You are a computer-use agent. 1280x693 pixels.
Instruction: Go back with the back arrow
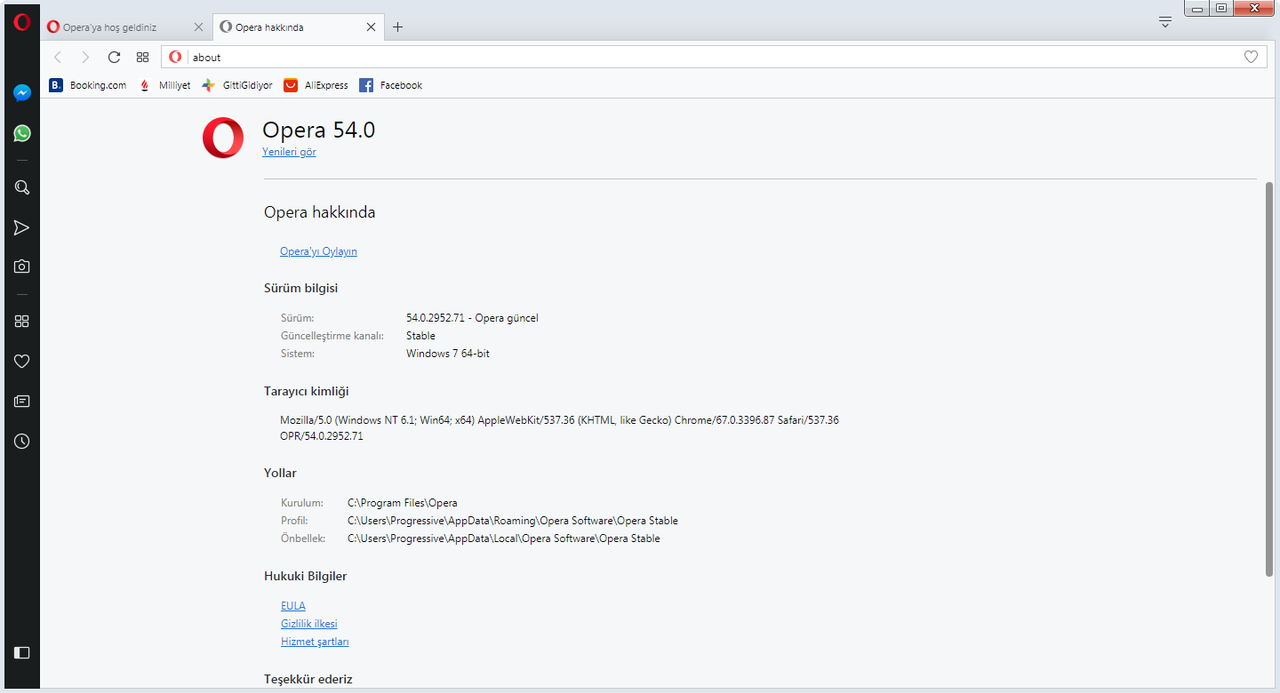pos(58,57)
